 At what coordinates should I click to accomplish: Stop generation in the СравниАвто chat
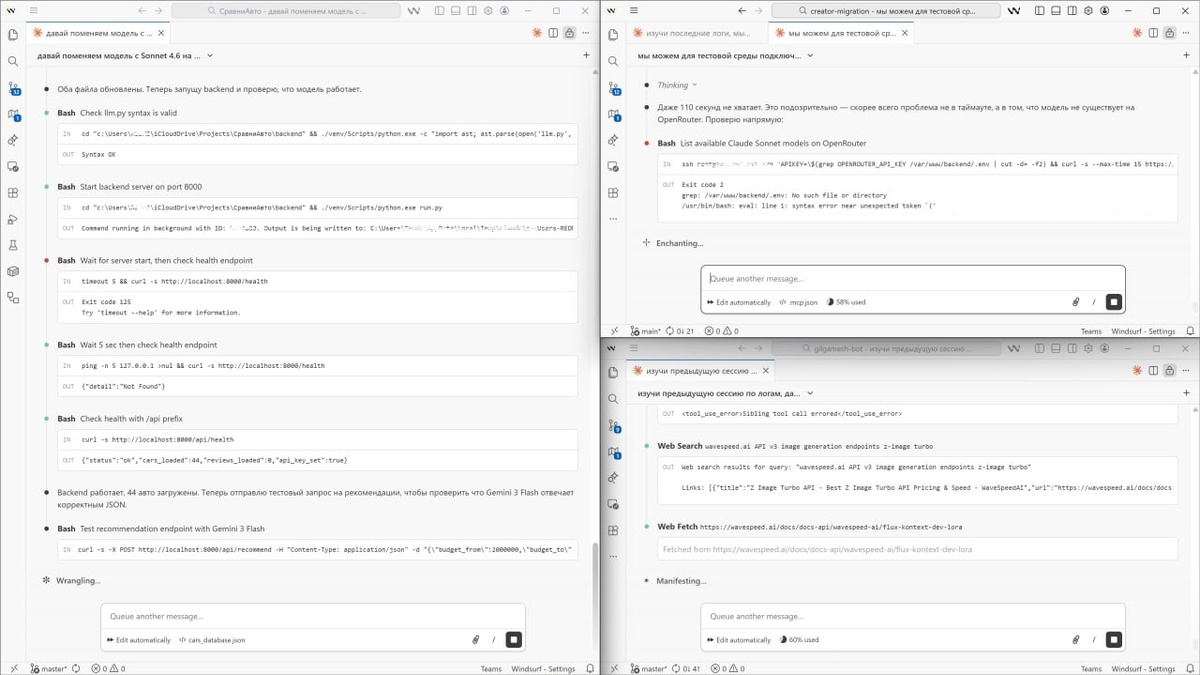click(513, 639)
